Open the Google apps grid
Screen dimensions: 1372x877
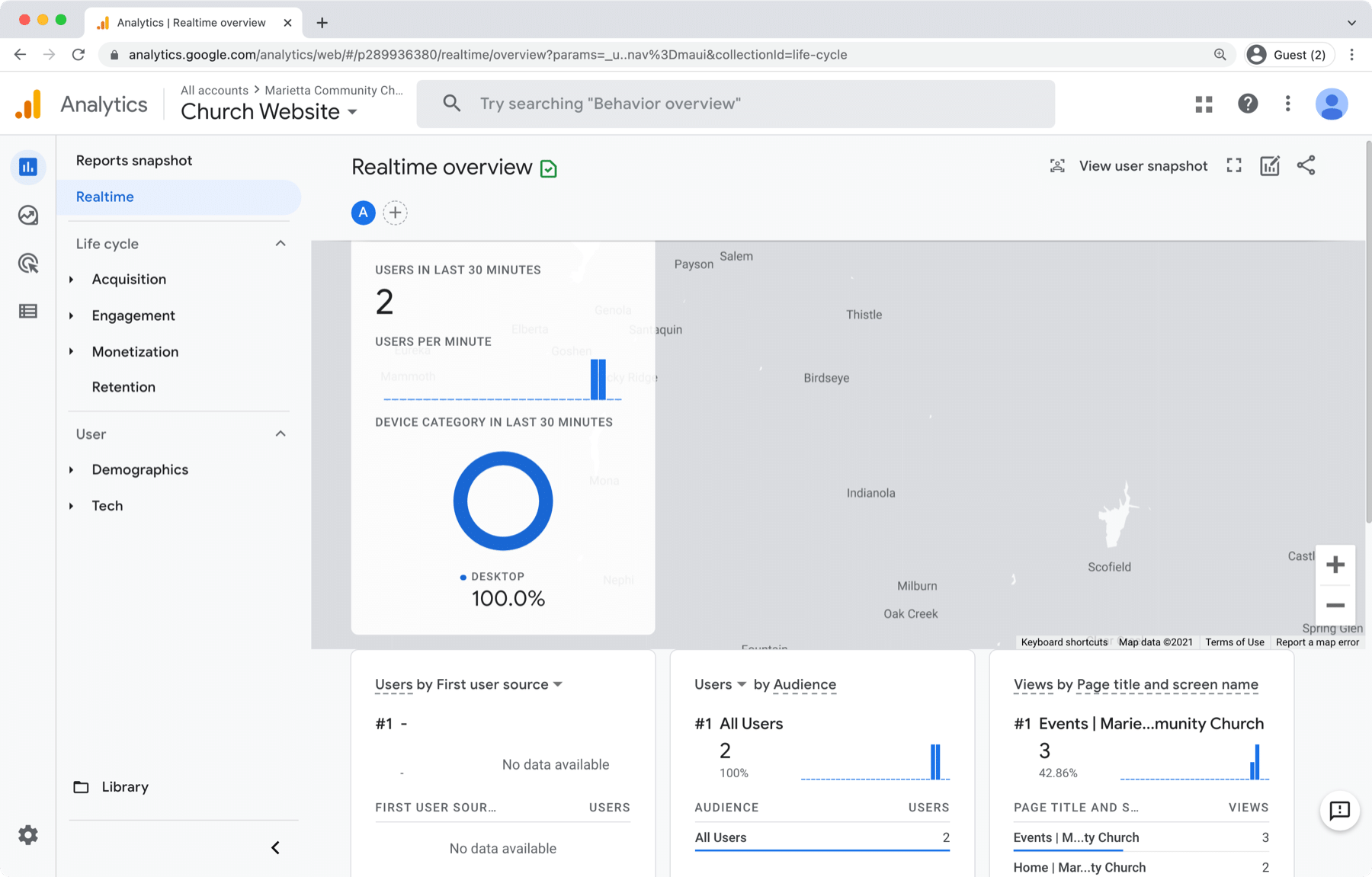pyautogui.click(x=1204, y=104)
